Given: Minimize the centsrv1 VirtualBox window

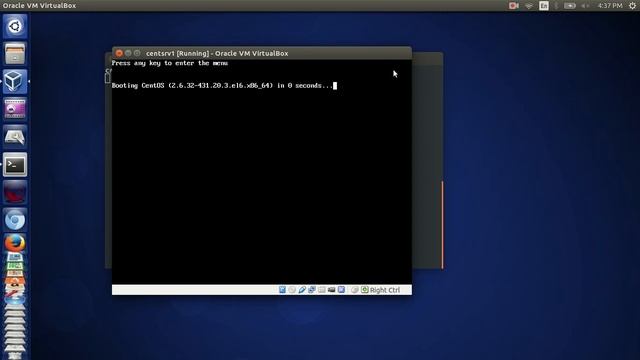Looking at the screenshot, I should click(128, 53).
